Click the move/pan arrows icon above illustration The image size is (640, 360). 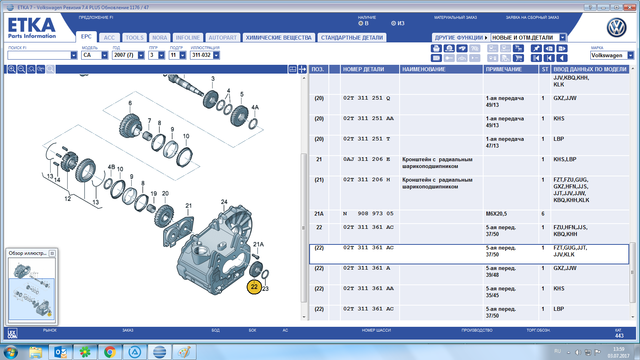[x=302, y=69]
